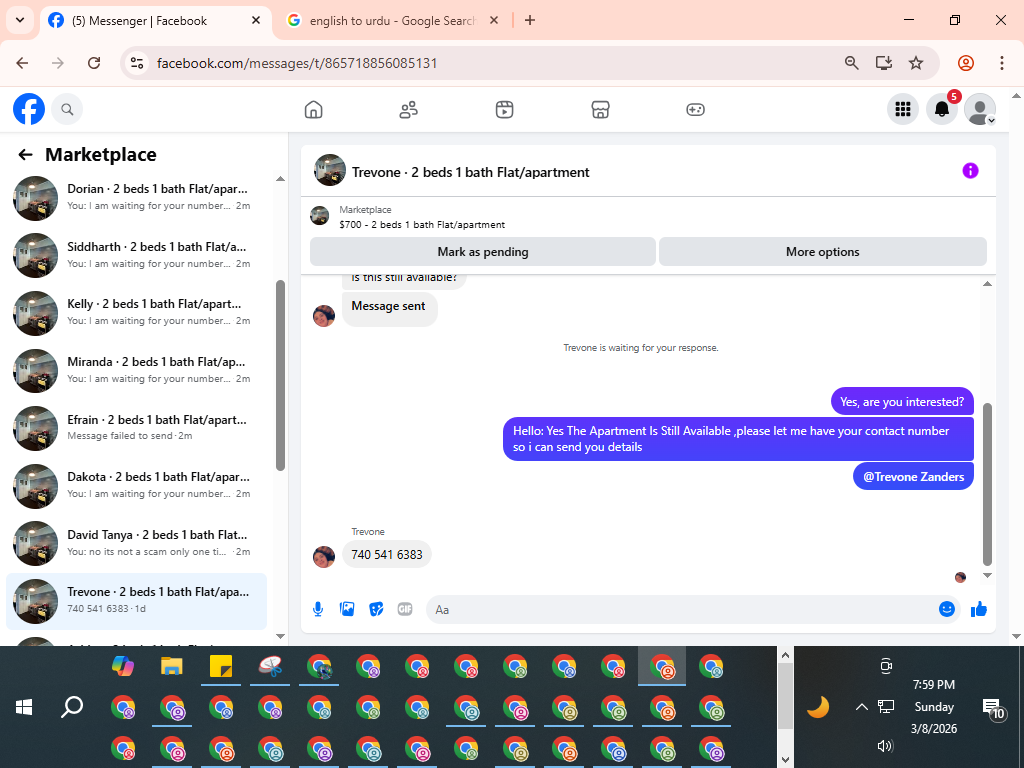Open Chrome three-dot menu
1024x768 pixels.
pyautogui.click(x=1002, y=63)
